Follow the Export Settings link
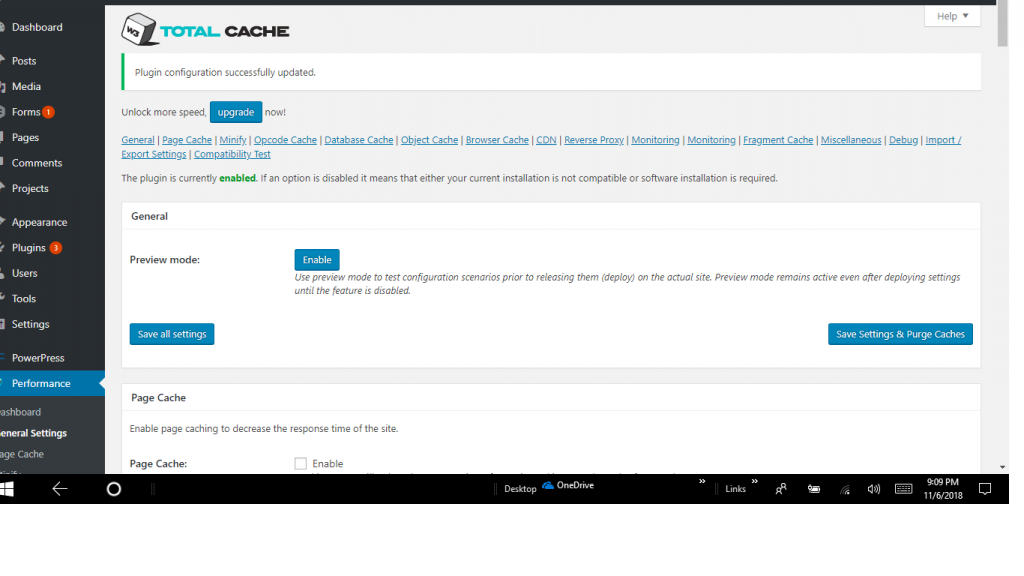This screenshot has height=576, width=1024. point(153,154)
